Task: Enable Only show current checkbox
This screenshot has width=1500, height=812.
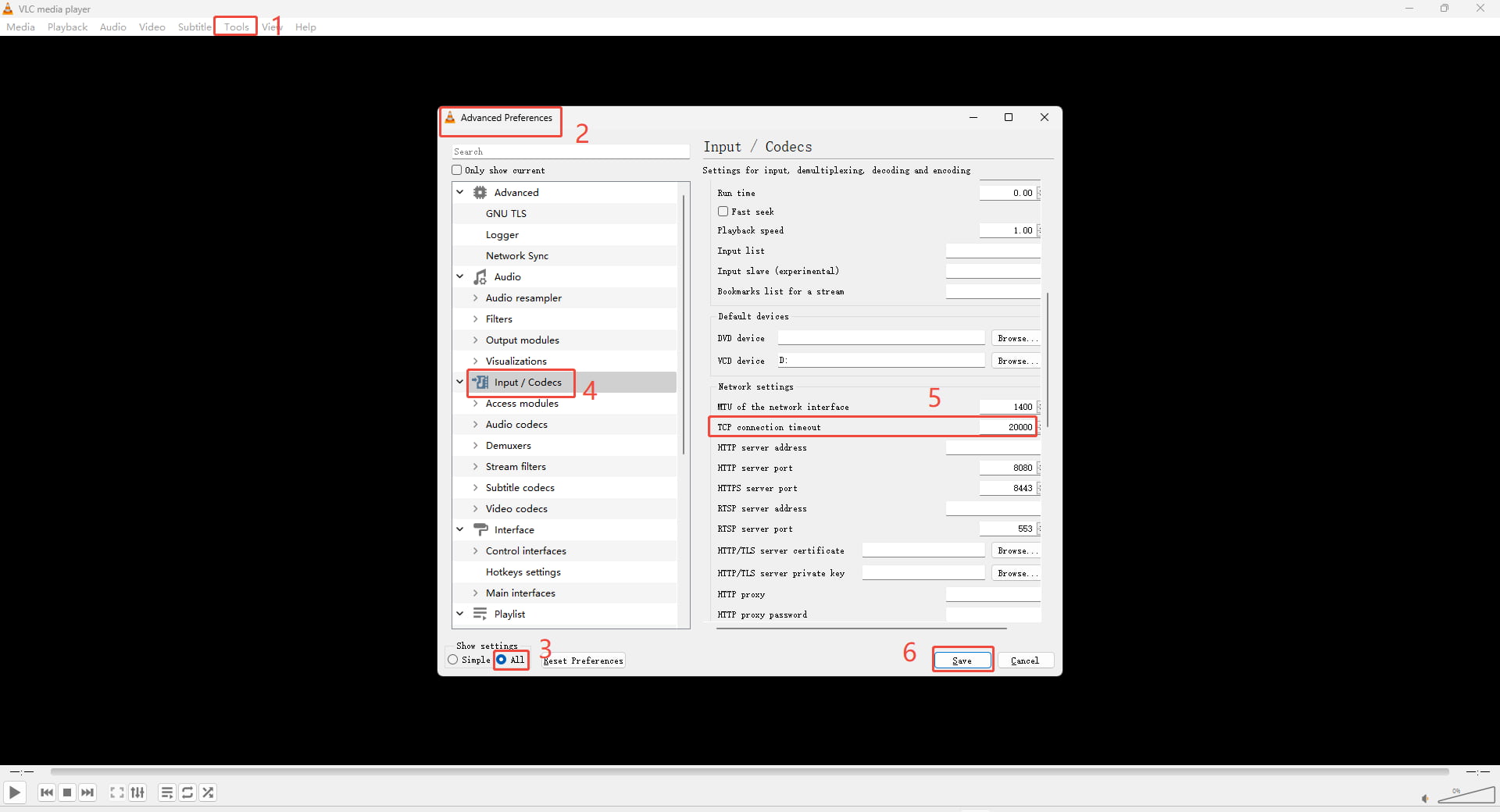Action: click(457, 169)
